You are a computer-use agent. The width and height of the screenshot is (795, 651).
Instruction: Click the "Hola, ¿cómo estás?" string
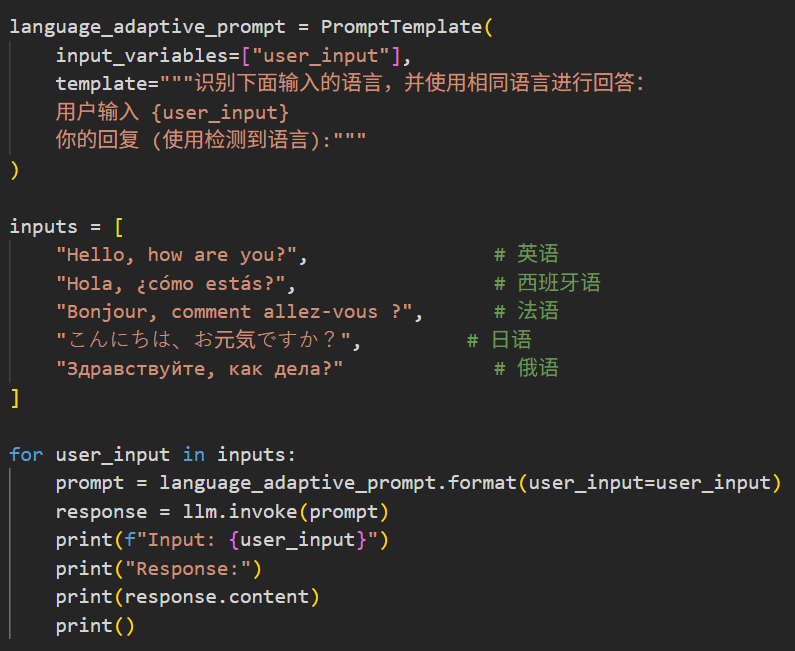[x=176, y=283]
